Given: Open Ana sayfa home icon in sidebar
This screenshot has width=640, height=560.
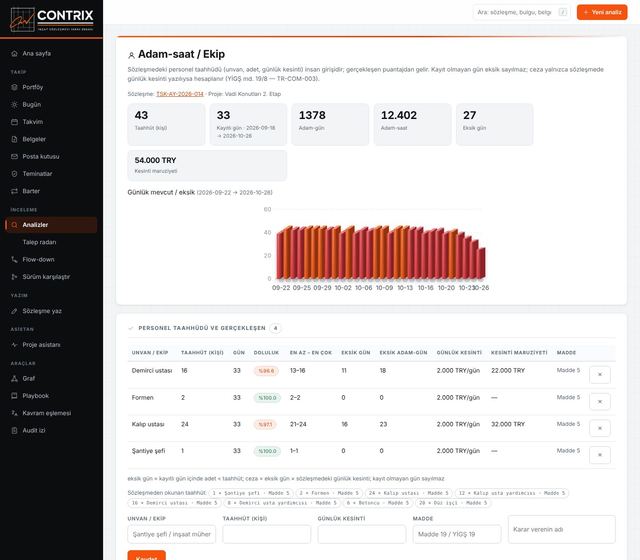Looking at the screenshot, I should point(14,53).
